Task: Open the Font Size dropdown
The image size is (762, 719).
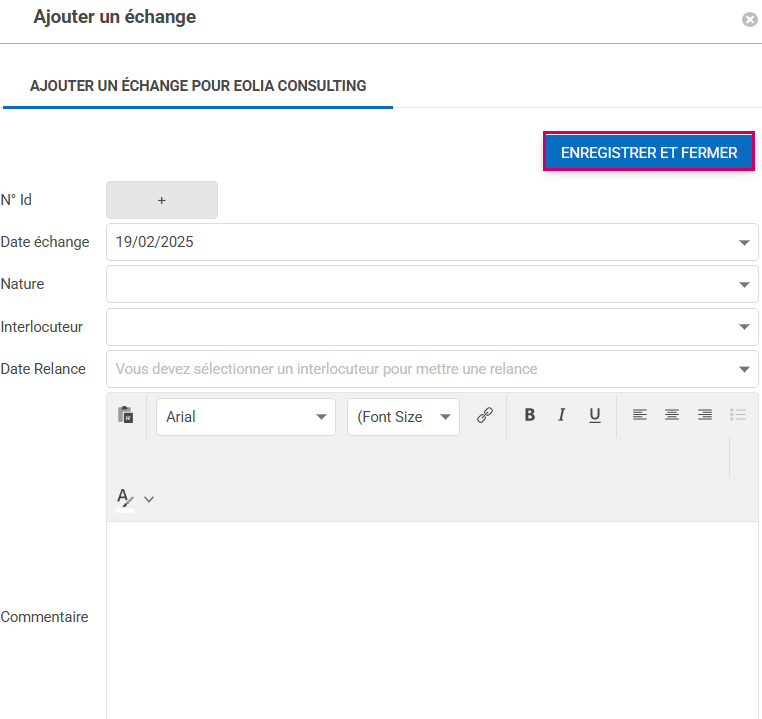Action: click(x=403, y=417)
